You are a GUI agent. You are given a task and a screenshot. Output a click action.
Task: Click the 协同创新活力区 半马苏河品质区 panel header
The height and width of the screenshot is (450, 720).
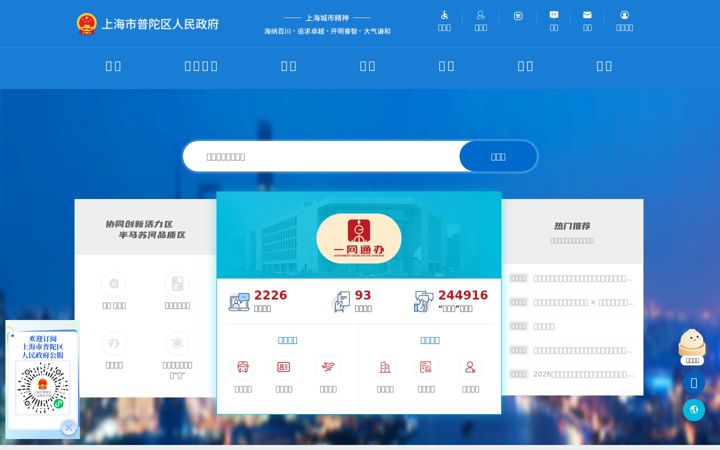pos(145,229)
